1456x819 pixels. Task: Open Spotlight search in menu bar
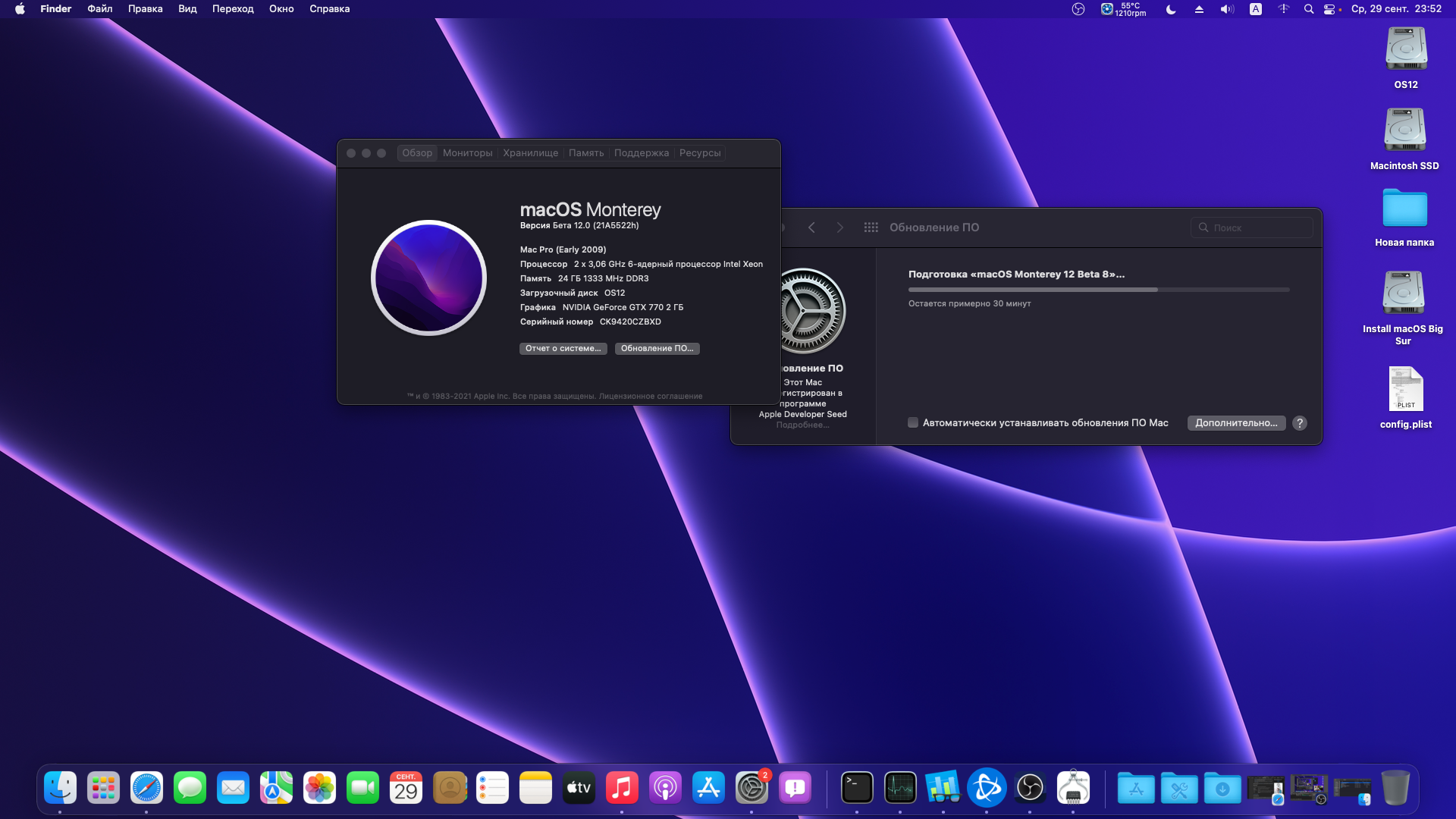click(1308, 9)
